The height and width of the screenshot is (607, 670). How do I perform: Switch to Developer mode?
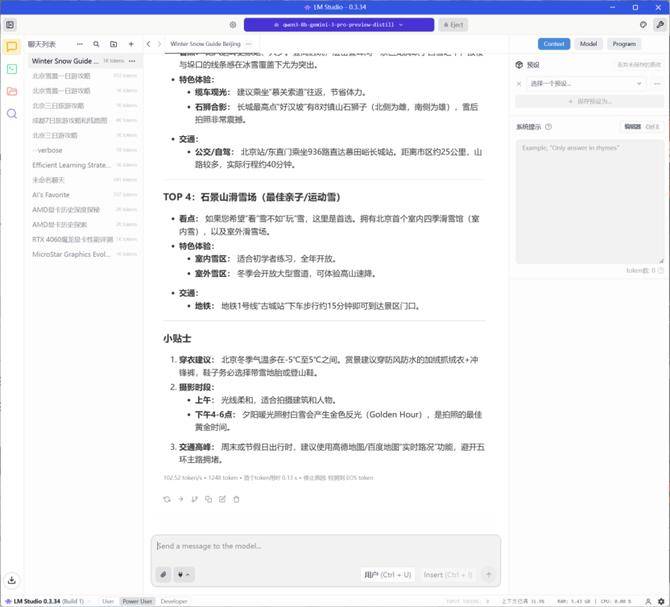click(174, 601)
